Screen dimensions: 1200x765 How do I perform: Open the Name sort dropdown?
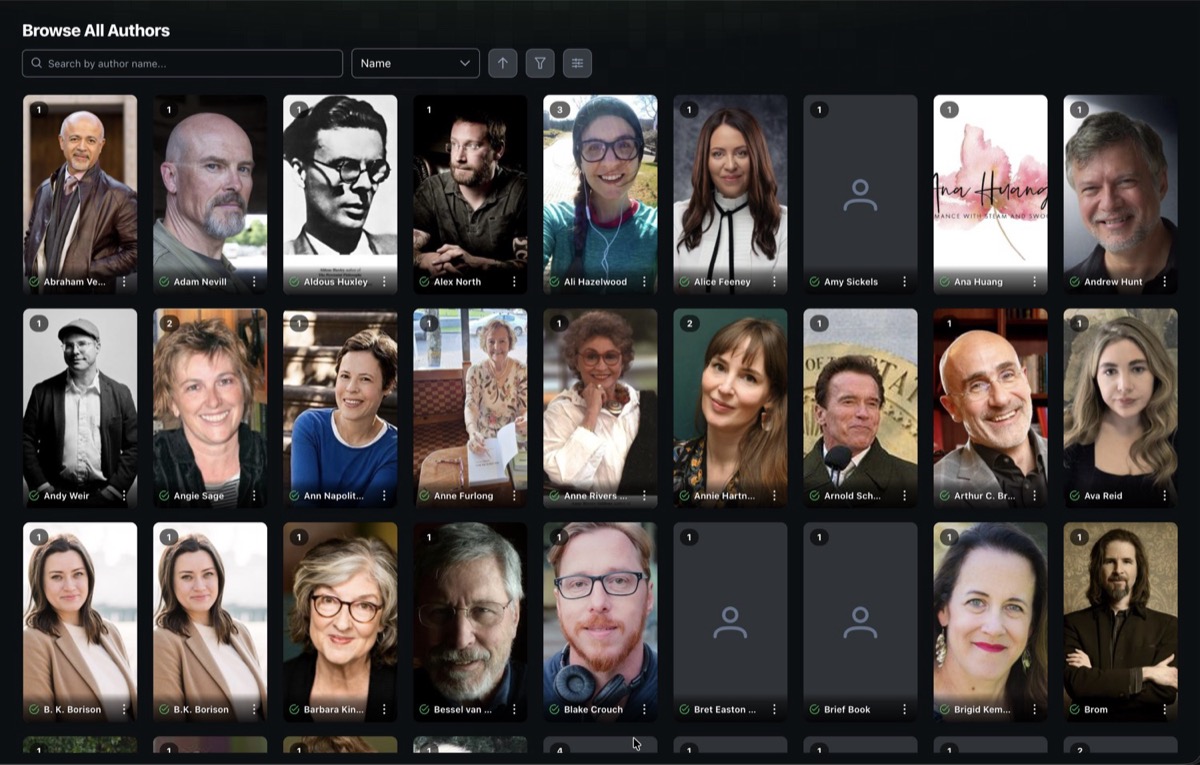coord(415,62)
